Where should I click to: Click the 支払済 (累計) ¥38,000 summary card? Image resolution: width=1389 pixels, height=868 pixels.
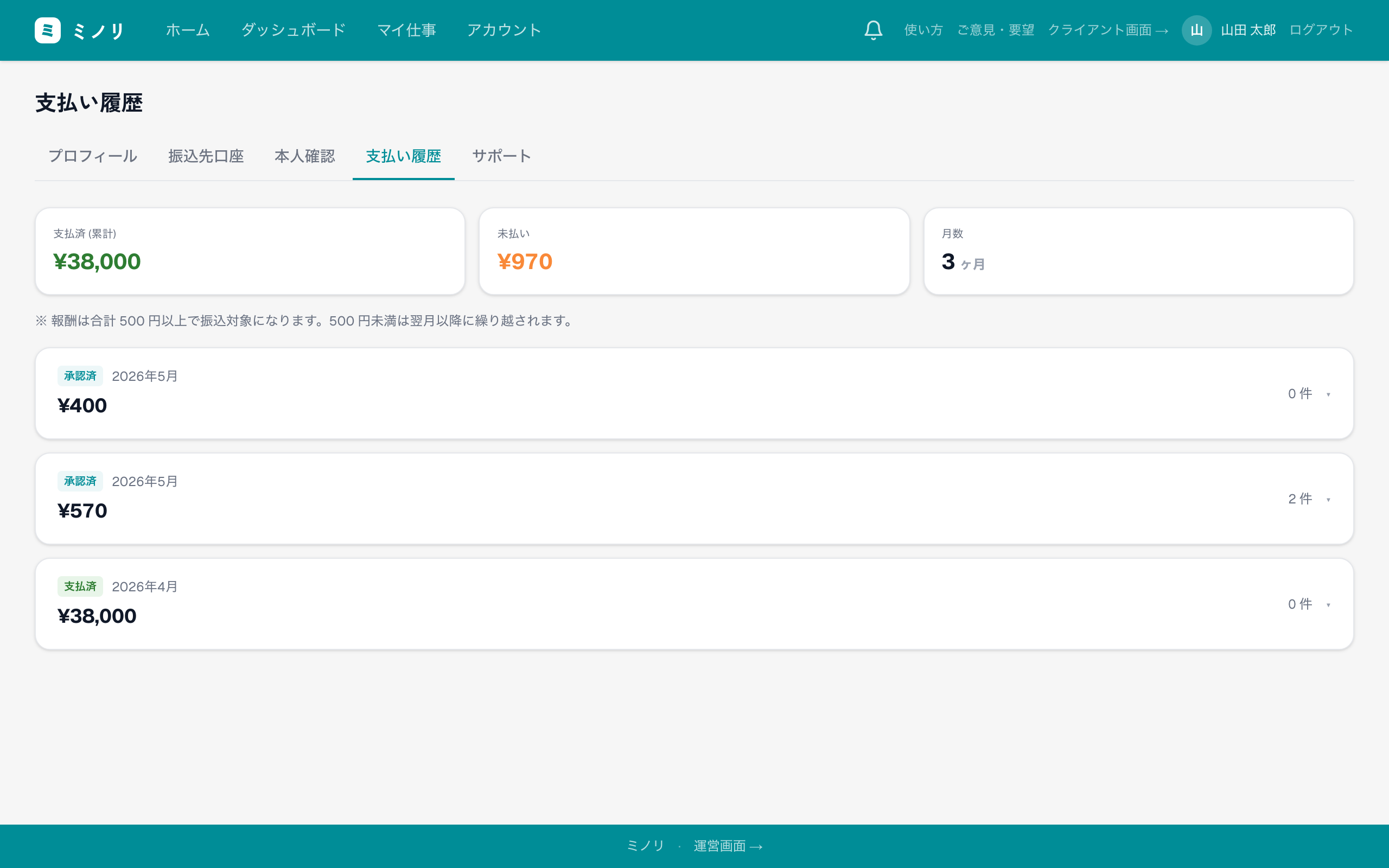[250, 251]
